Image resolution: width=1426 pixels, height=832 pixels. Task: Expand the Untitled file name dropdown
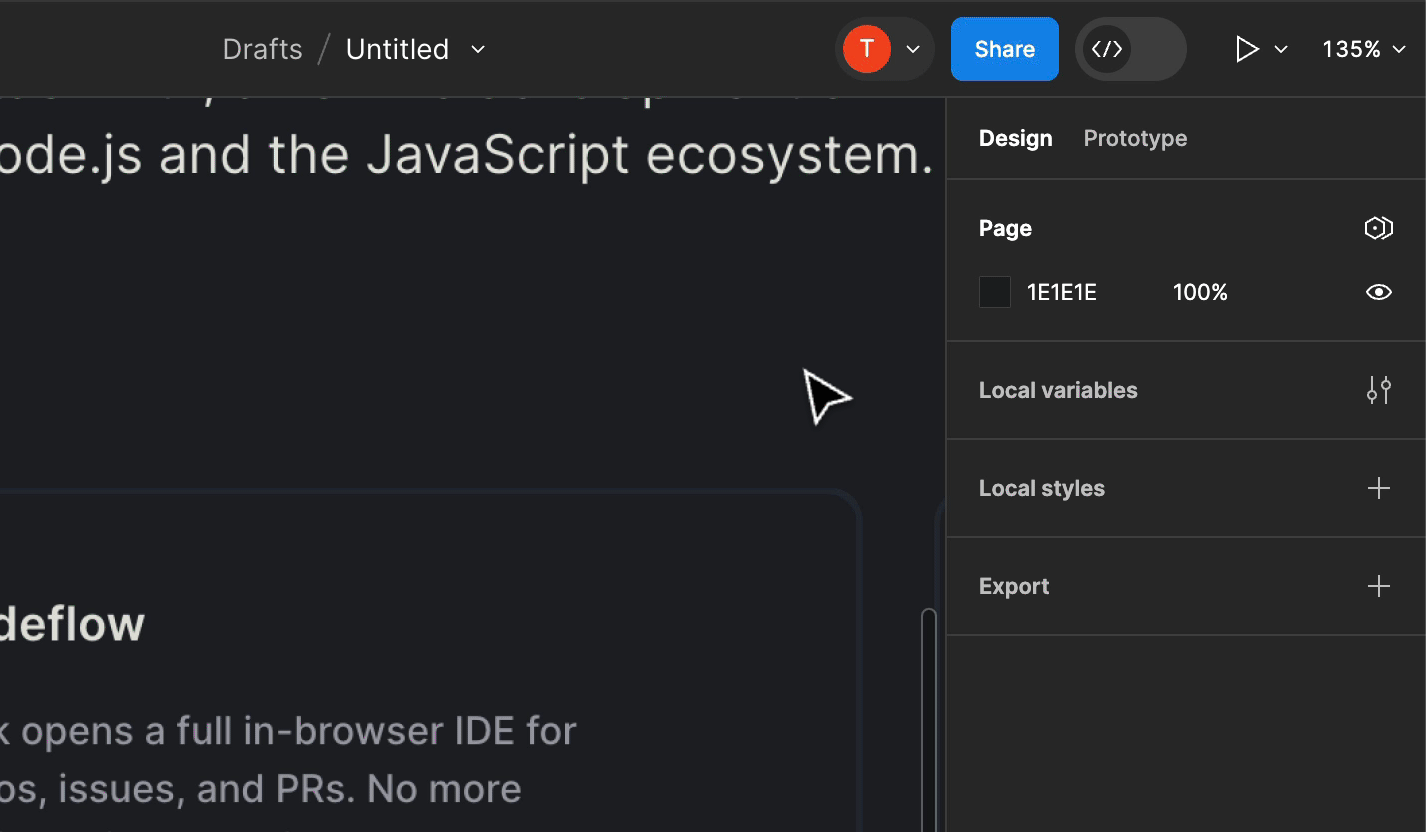[x=477, y=49]
